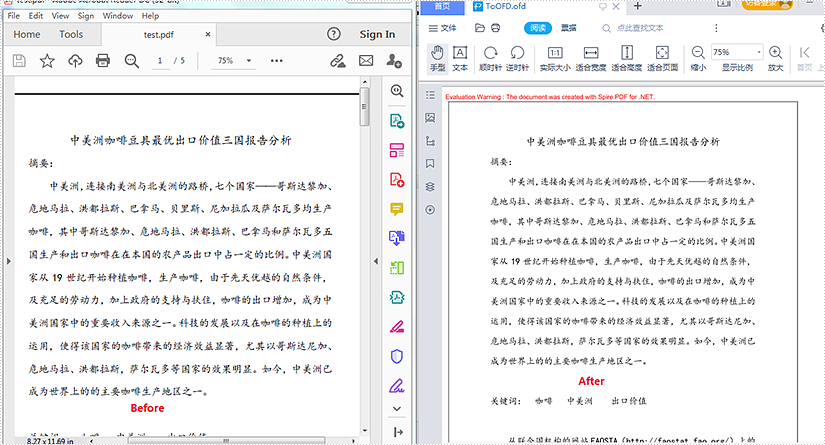
Task: Click the add person share icon
Action: [x=394, y=60]
